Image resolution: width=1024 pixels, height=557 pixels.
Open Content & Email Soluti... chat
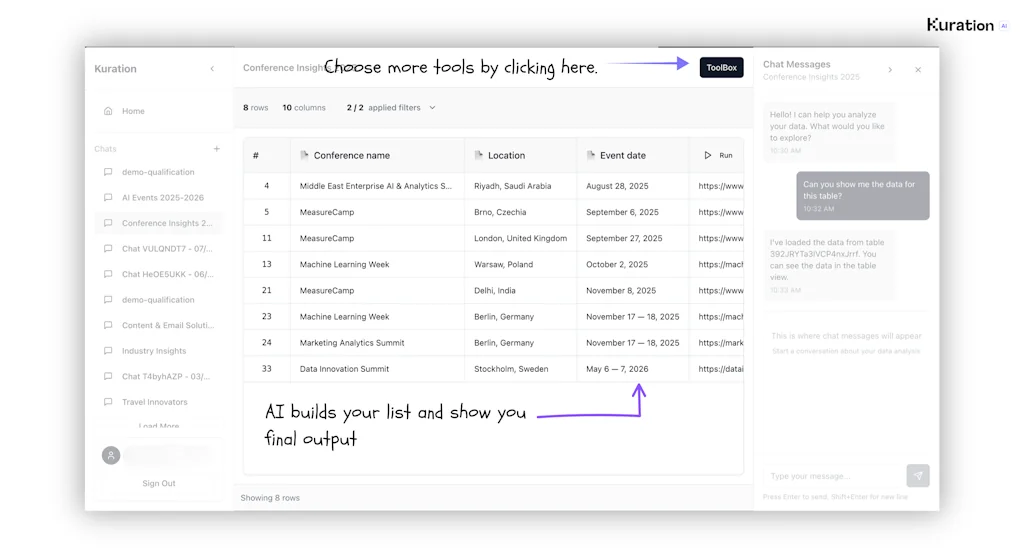click(x=159, y=325)
